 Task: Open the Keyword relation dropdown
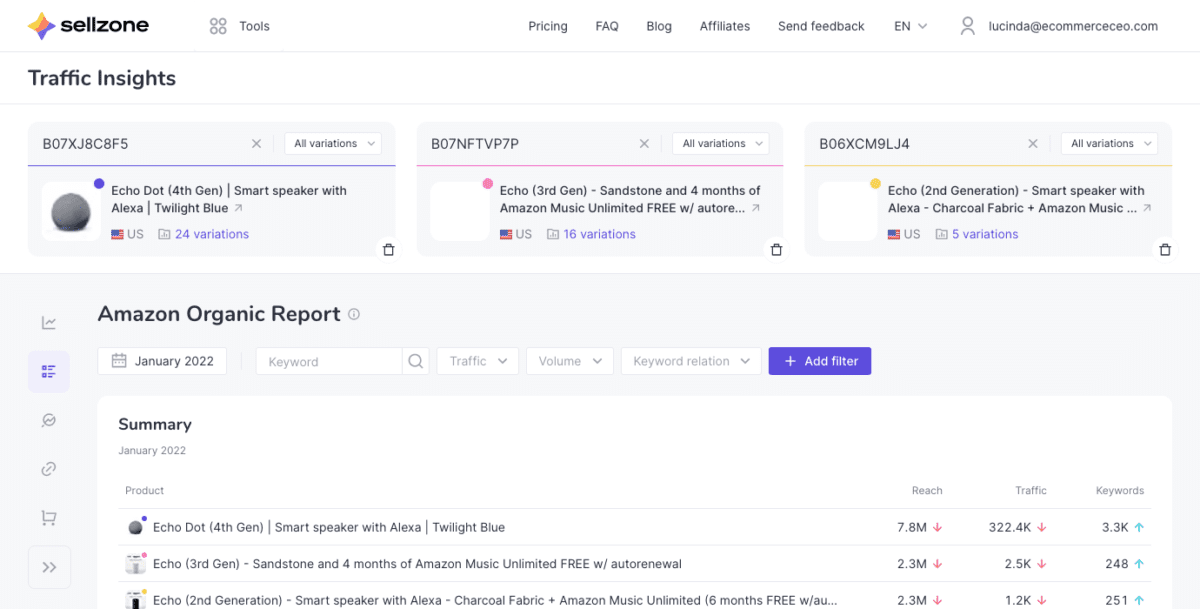691,361
